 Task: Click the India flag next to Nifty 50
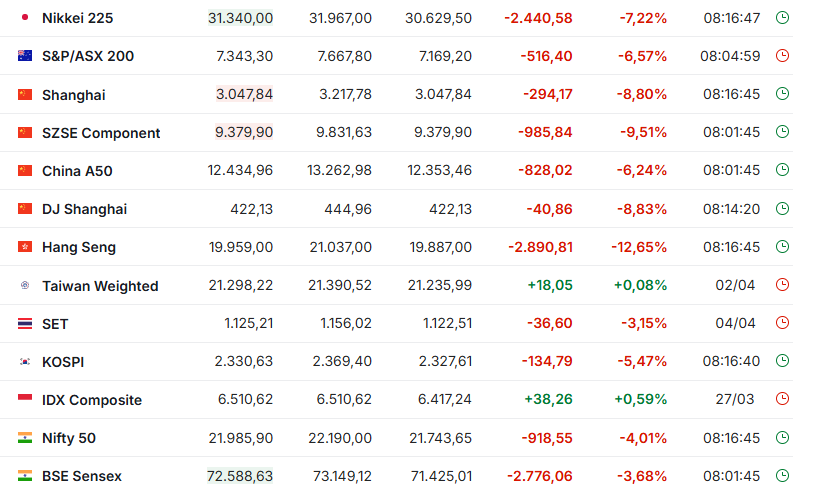pyautogui.click(x=25, y=437)
